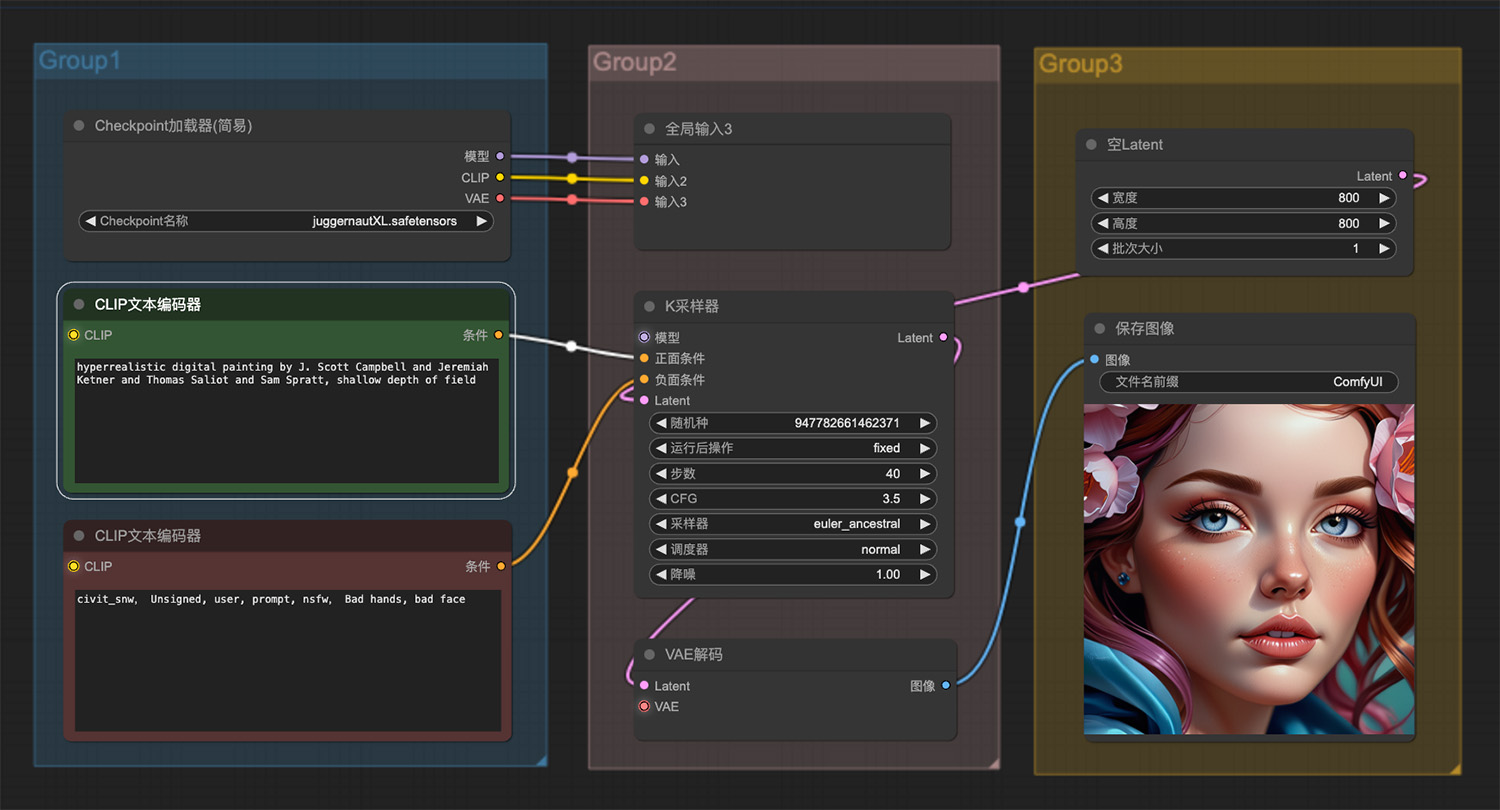Collapse the 保存图像 node via its title dot

click(x=1100, y=328)
